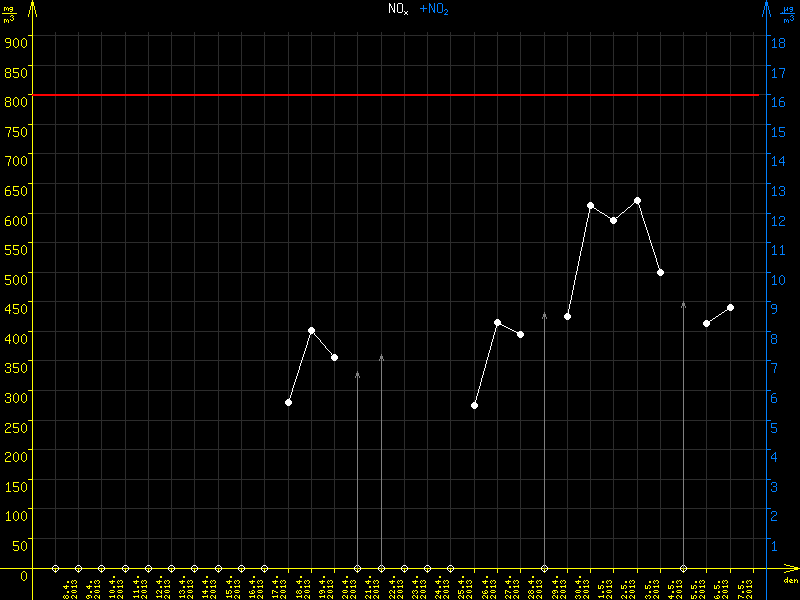Click blue unit label at top-right corner
800x600 pixels.
790,13
